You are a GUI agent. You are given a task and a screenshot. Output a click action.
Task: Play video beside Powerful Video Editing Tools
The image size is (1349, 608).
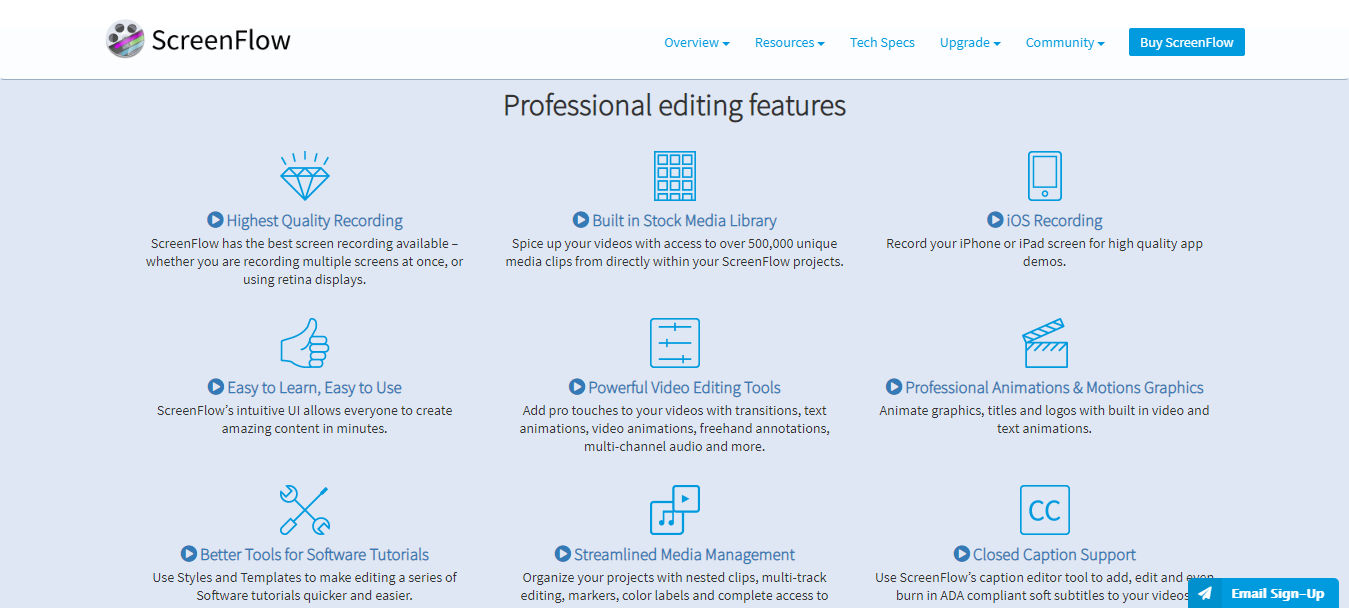(577, 387)
